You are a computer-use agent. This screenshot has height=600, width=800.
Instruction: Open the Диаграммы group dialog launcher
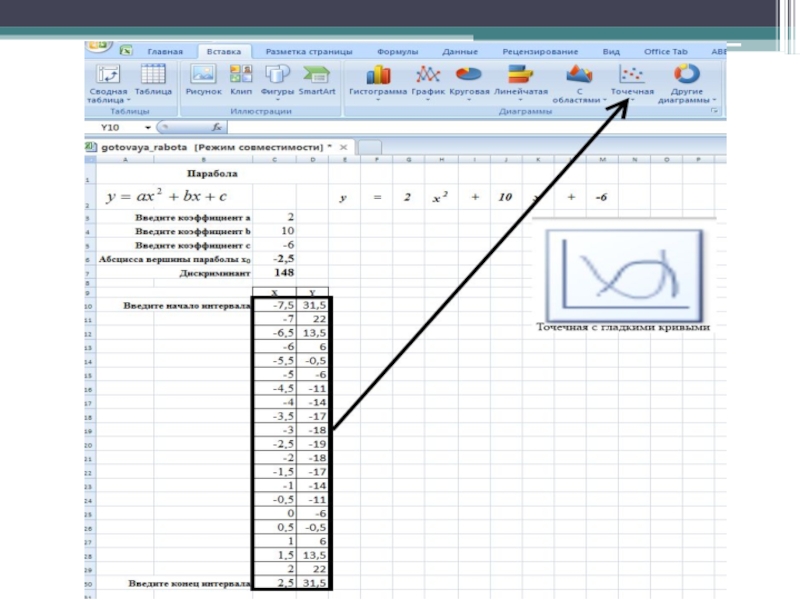click(714, 111)
